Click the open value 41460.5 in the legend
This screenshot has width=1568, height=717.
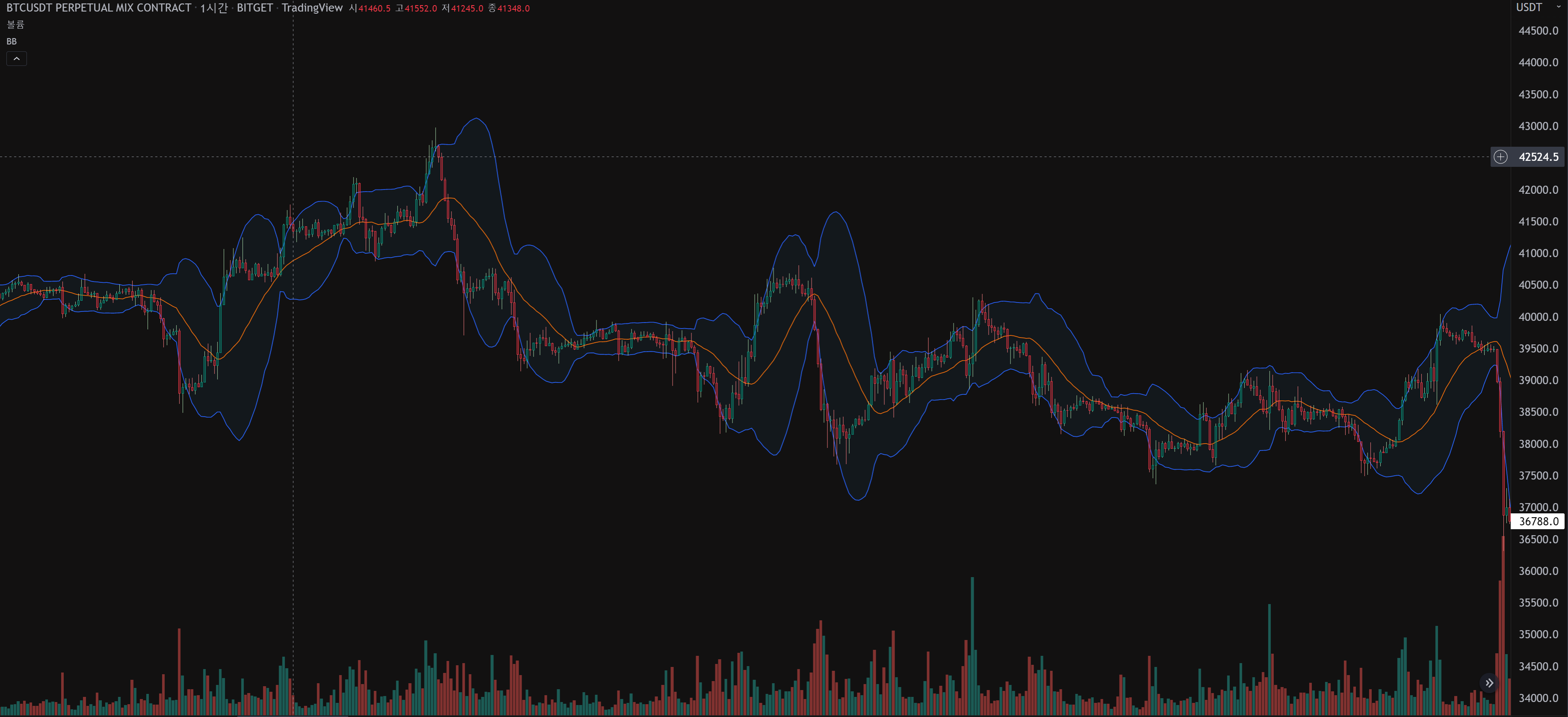pos(374,9)
